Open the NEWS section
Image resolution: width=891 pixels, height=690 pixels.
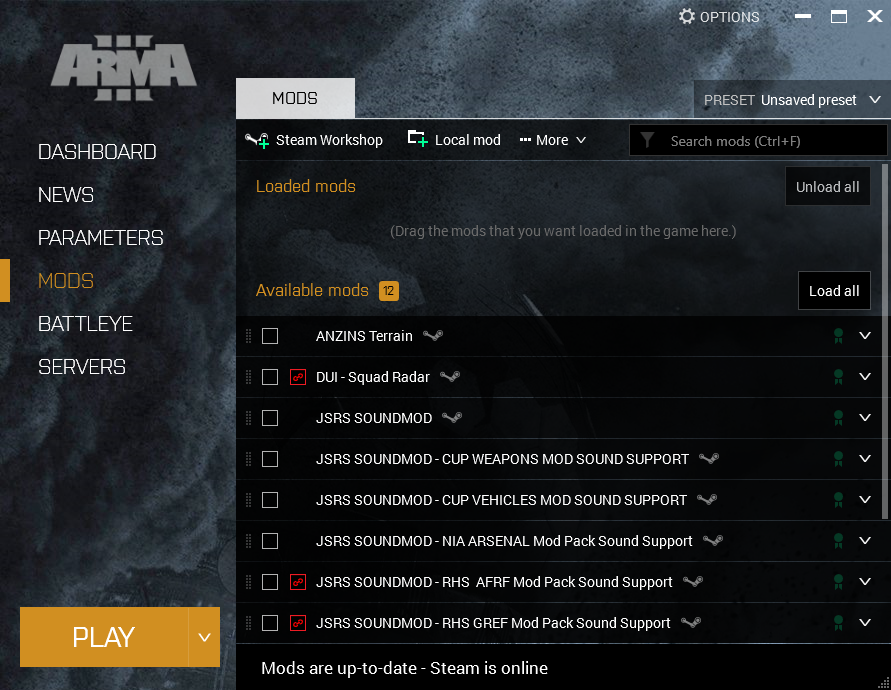click(x=66, y=195)
